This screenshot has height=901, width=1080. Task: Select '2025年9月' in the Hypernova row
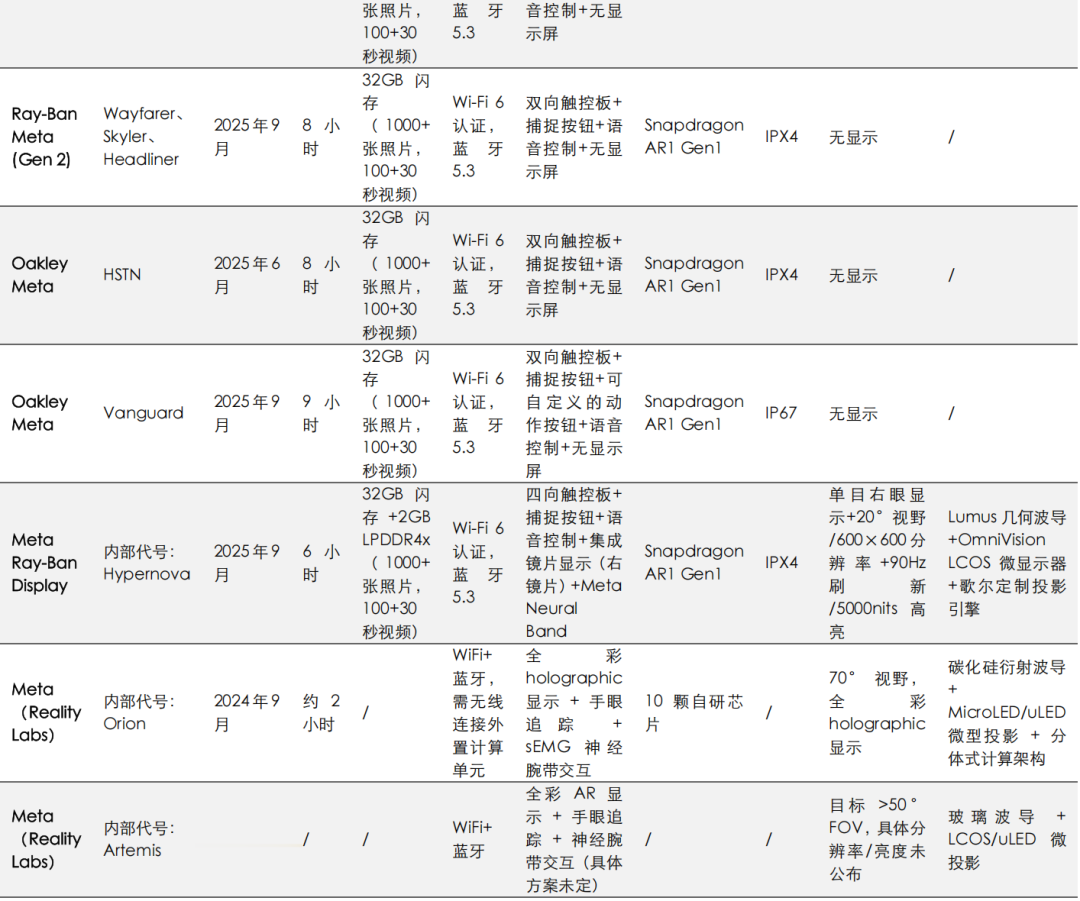[x=247, y=562]
